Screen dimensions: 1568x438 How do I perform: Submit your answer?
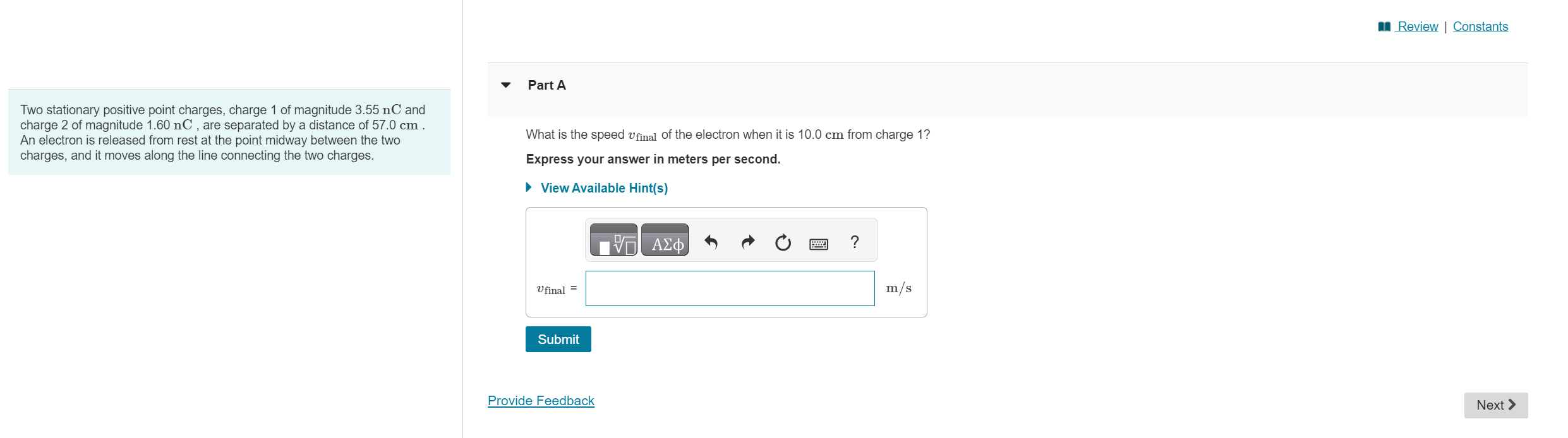[558, 339]
